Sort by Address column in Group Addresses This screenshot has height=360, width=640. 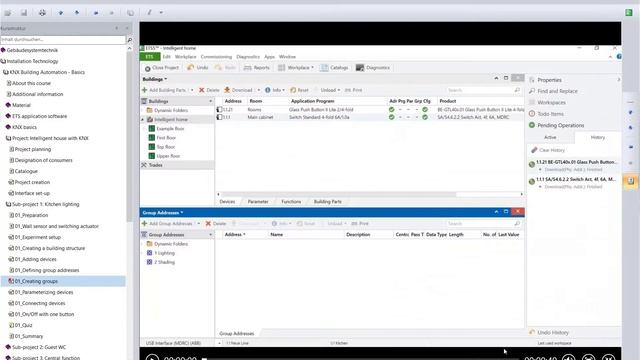pos(235,235)
